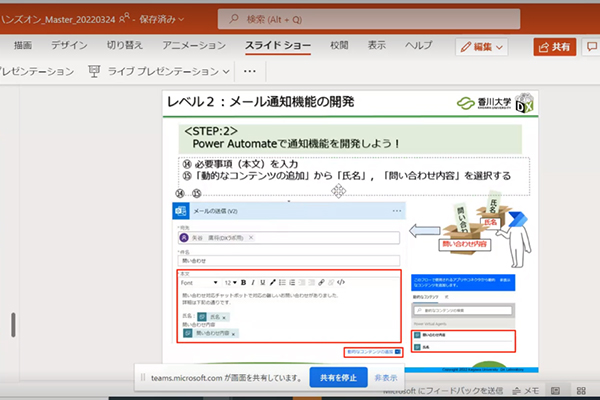The image size is (600, 400).
Task: Click the live presentation screen icon
Action: coord(94,71)
